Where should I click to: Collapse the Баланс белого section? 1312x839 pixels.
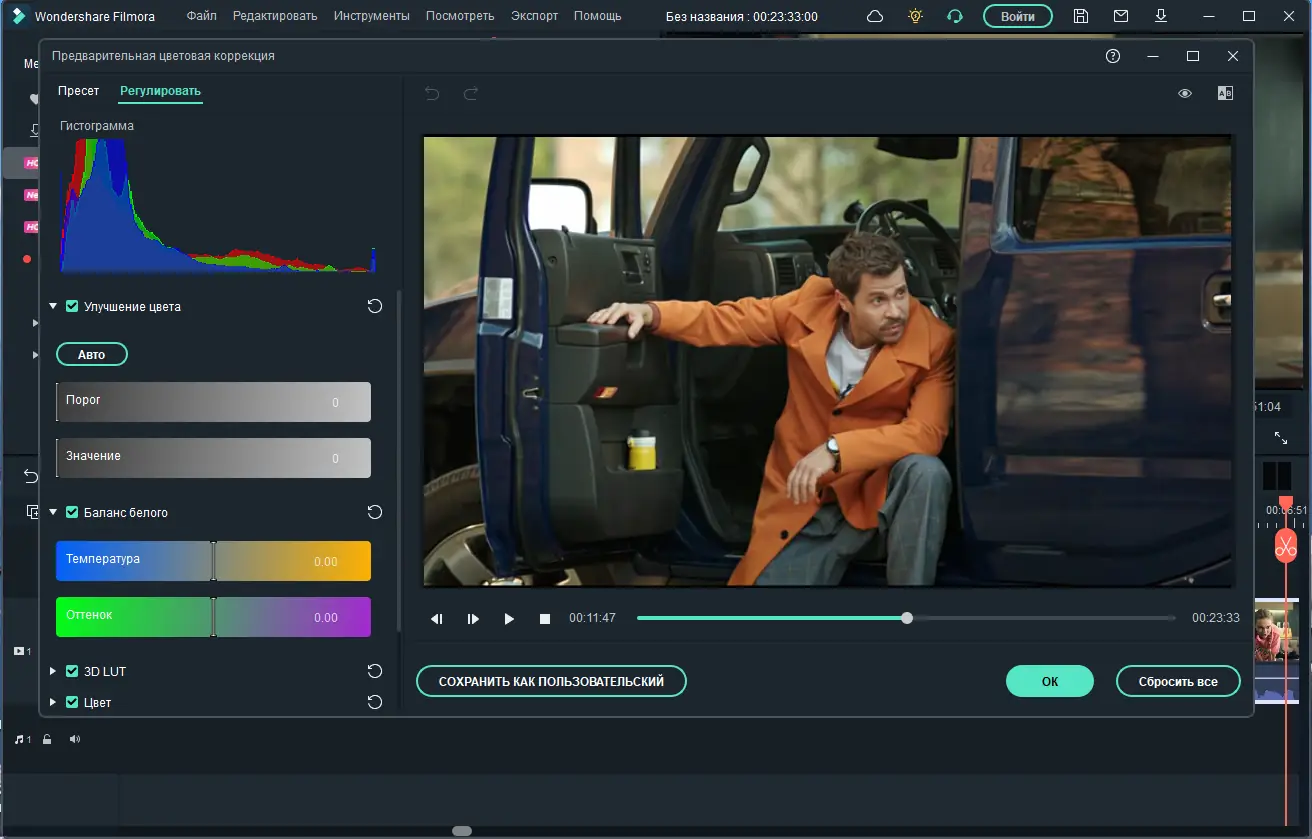point(53,512)
